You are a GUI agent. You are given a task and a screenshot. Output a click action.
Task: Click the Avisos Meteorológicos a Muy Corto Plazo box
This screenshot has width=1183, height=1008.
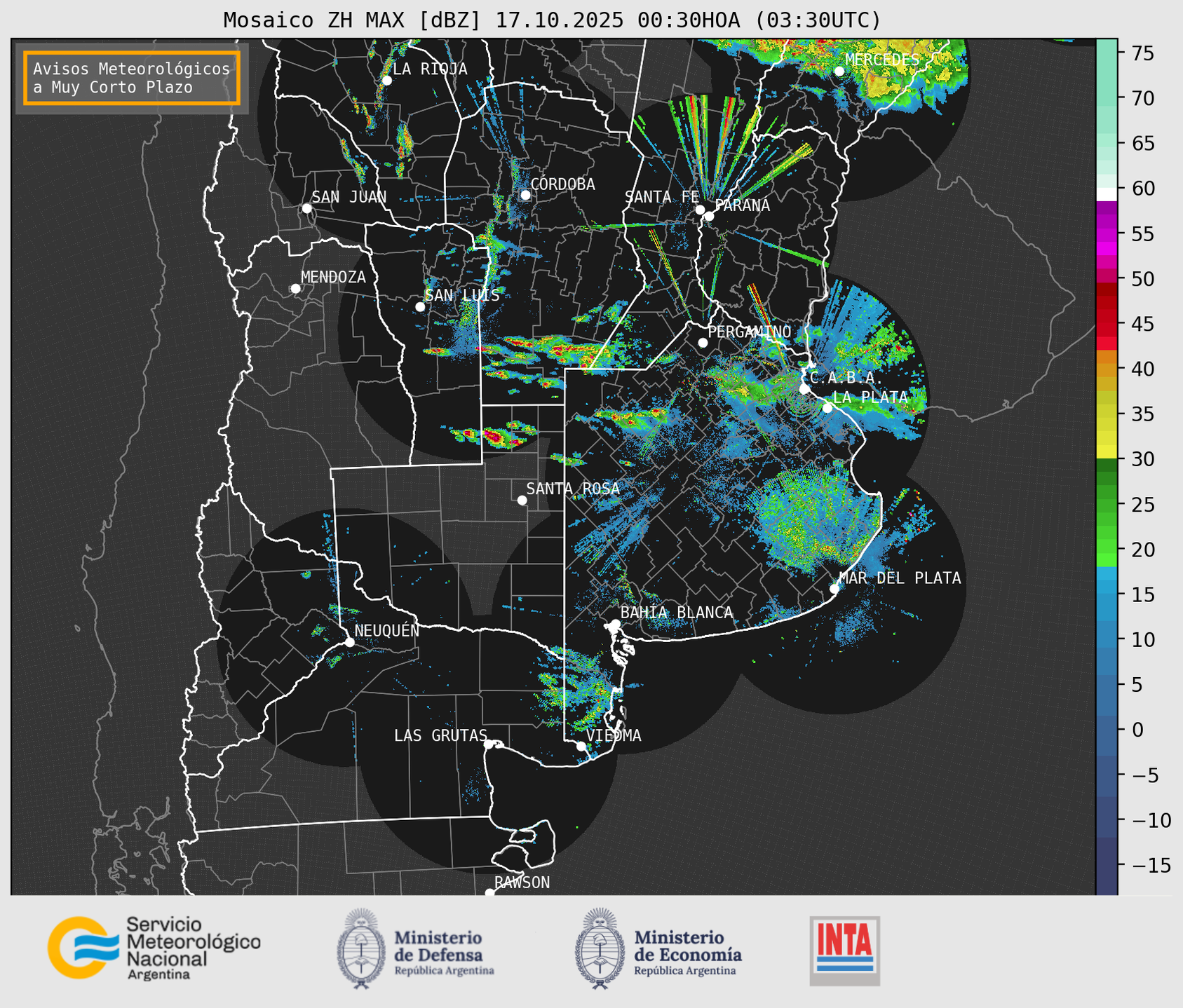pyautogui.click(x=132, y=78)
